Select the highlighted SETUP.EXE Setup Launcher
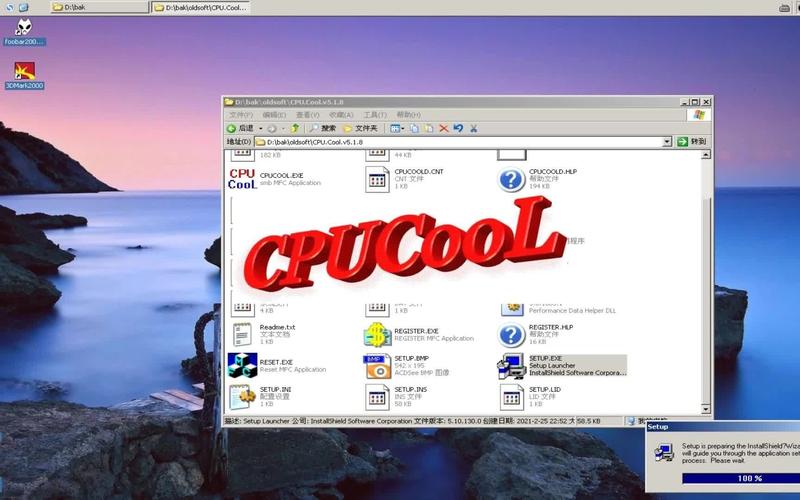This screenshot has height=500, width=800. tap(562, 366)
